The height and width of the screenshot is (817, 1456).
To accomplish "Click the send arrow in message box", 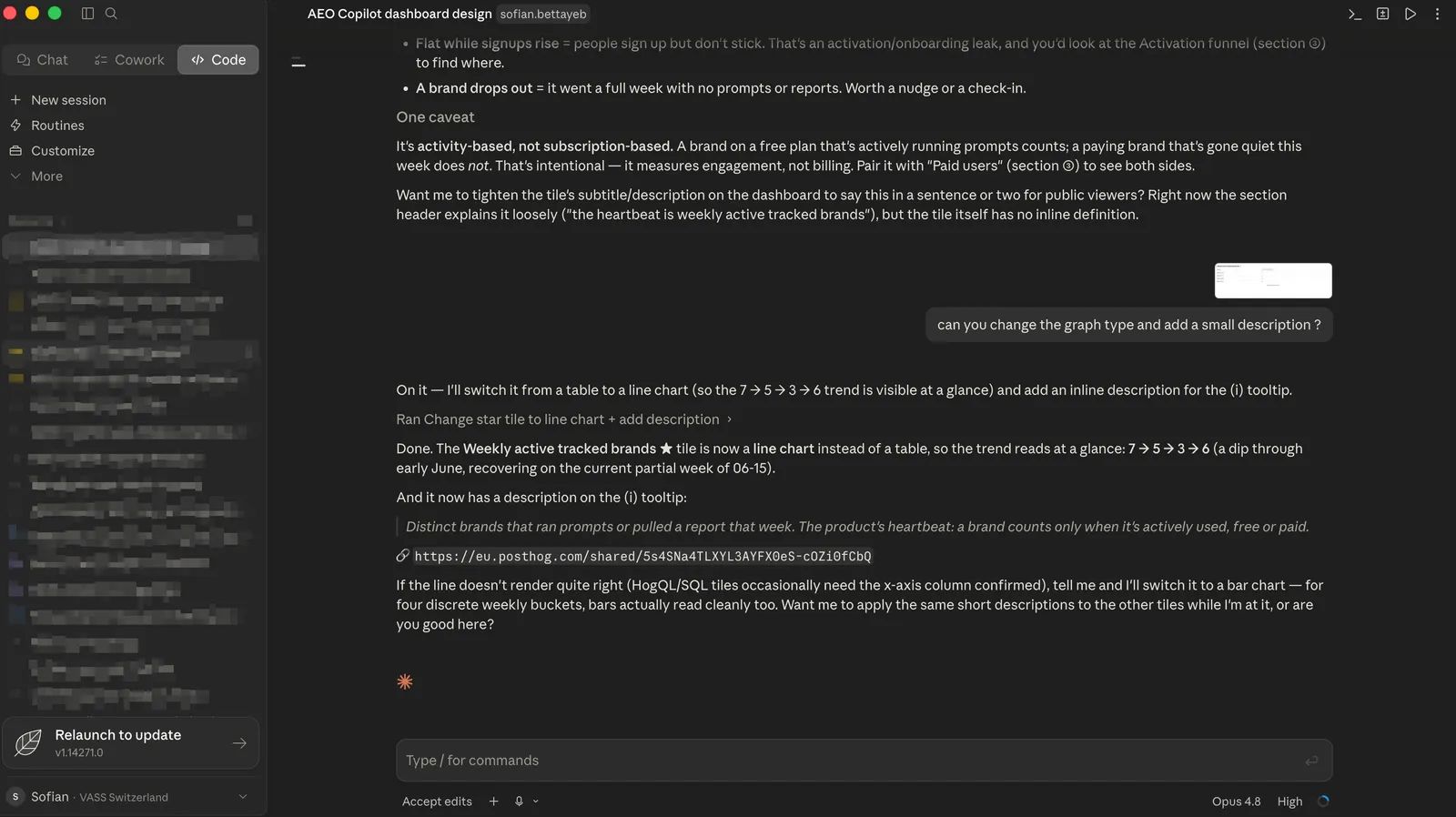I will click(x=1310, y=761).
